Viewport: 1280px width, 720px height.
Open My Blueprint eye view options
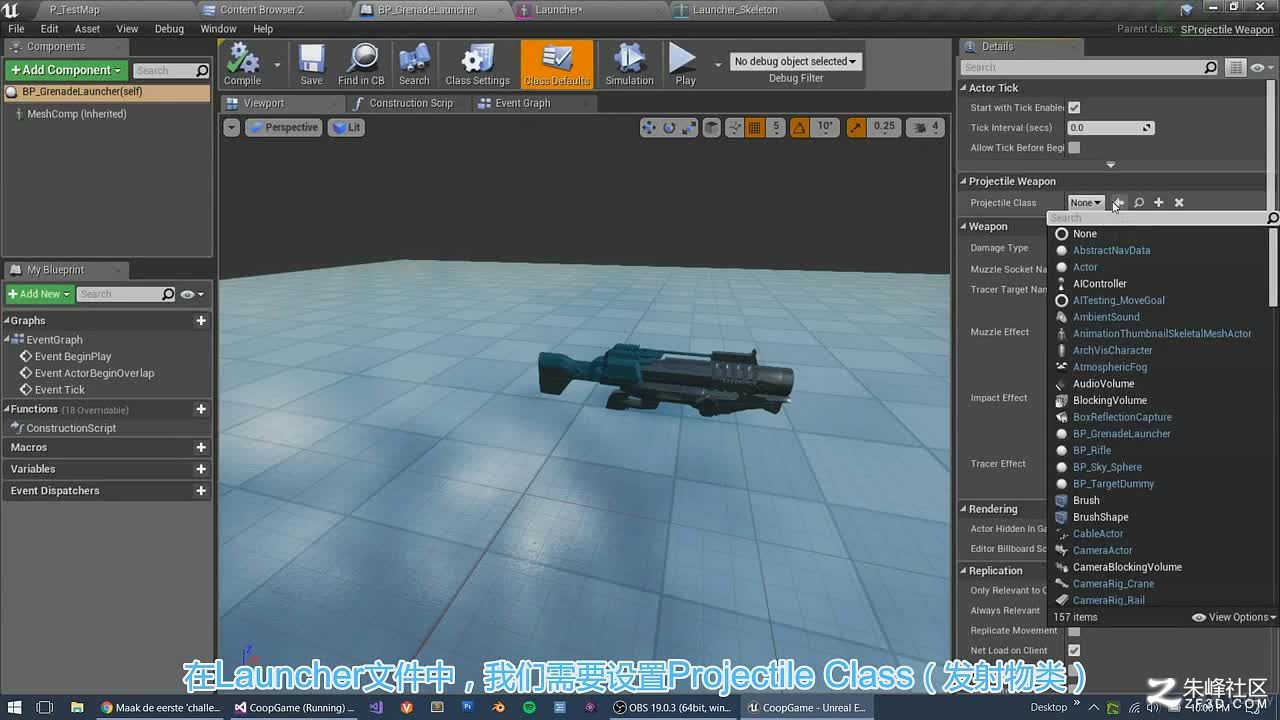(x=193, y=294)
